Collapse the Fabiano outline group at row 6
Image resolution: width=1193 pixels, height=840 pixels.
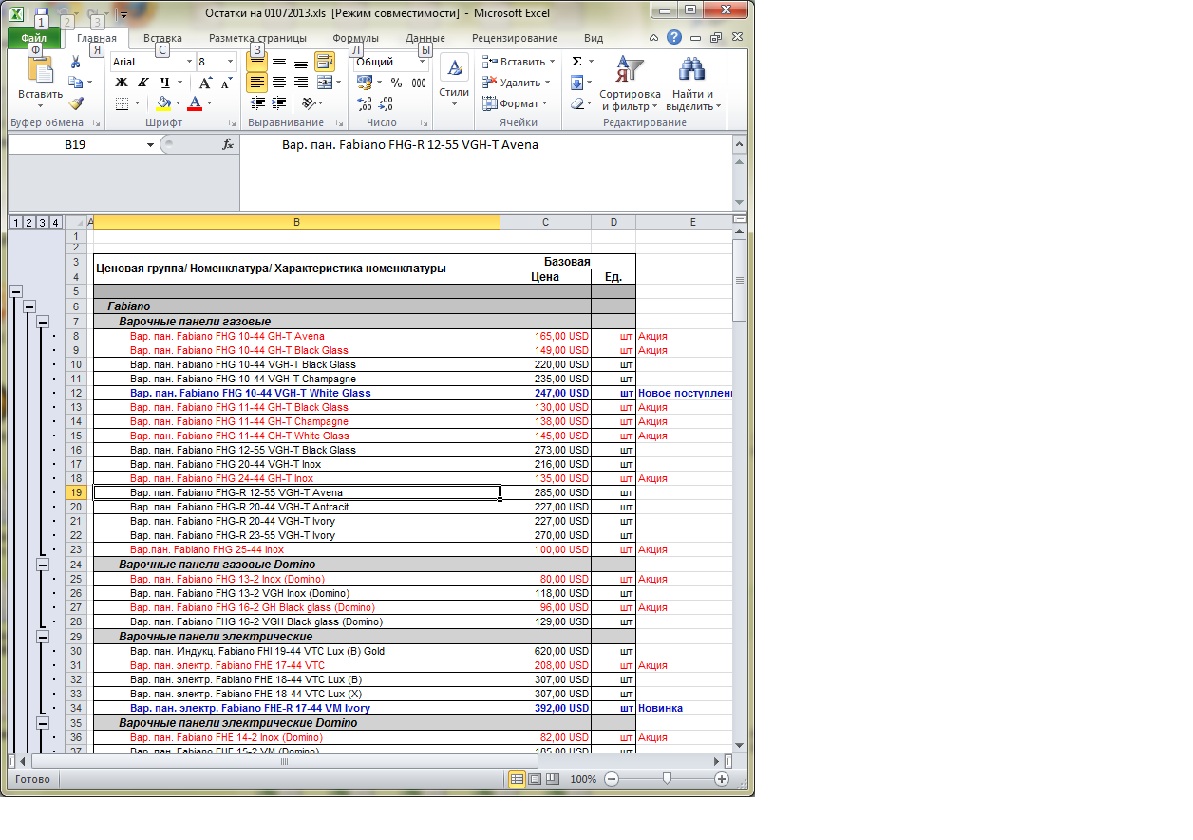click(29, 307)
